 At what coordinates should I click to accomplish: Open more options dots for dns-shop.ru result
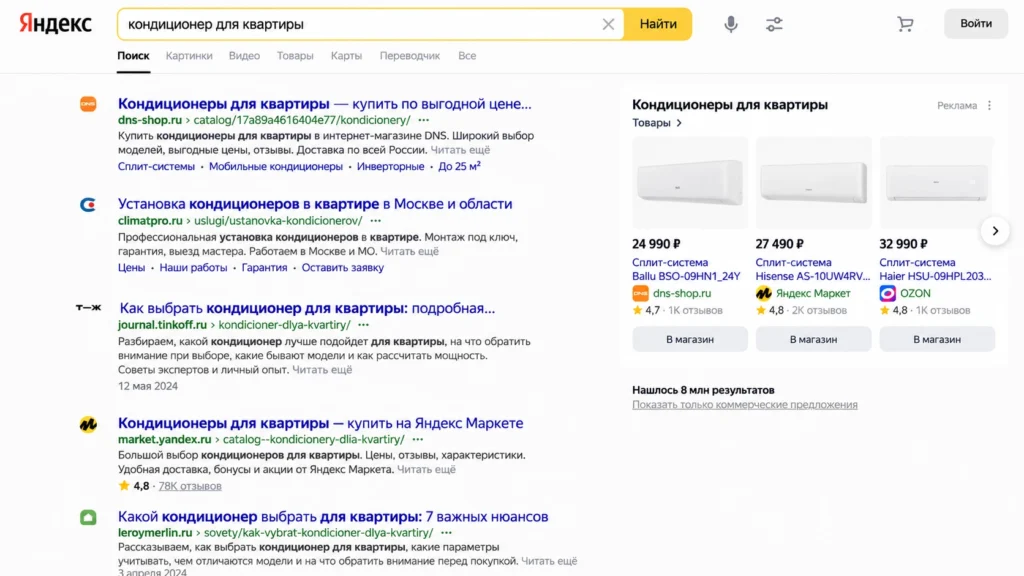(424, 120)
